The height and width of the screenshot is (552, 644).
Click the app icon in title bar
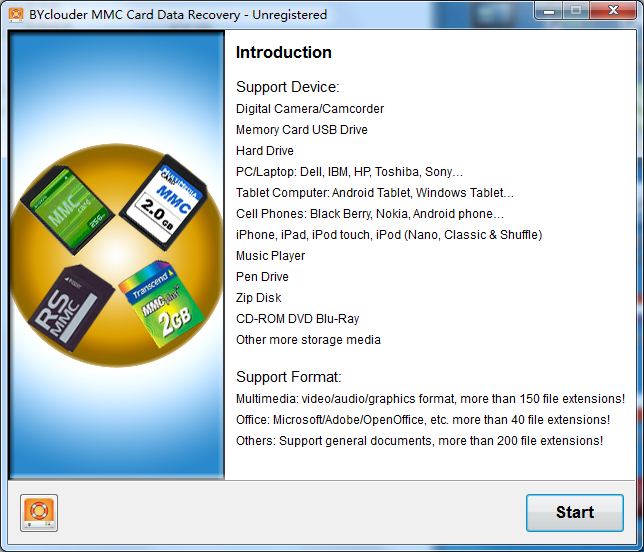pos(16,14)
